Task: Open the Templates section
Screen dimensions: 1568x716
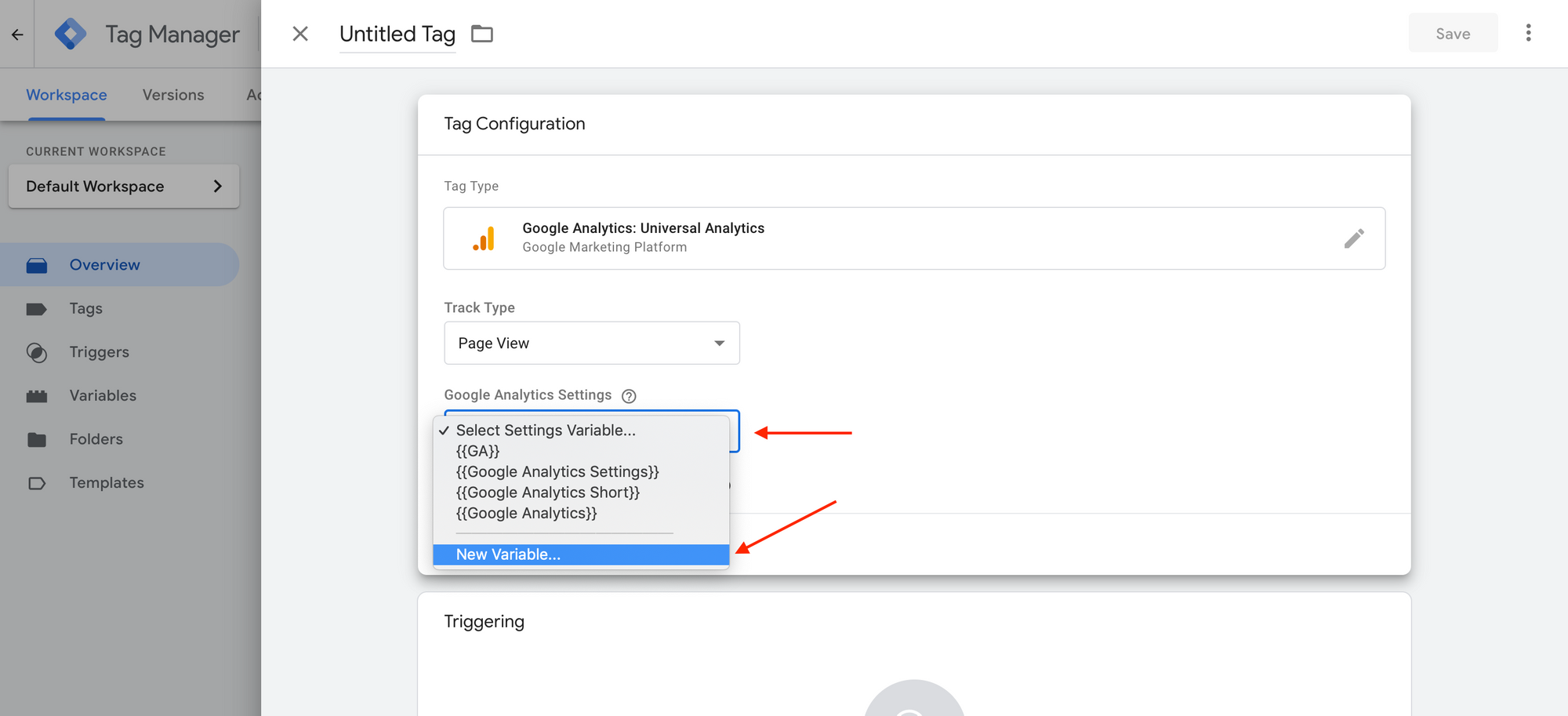Action: (120, 482)
